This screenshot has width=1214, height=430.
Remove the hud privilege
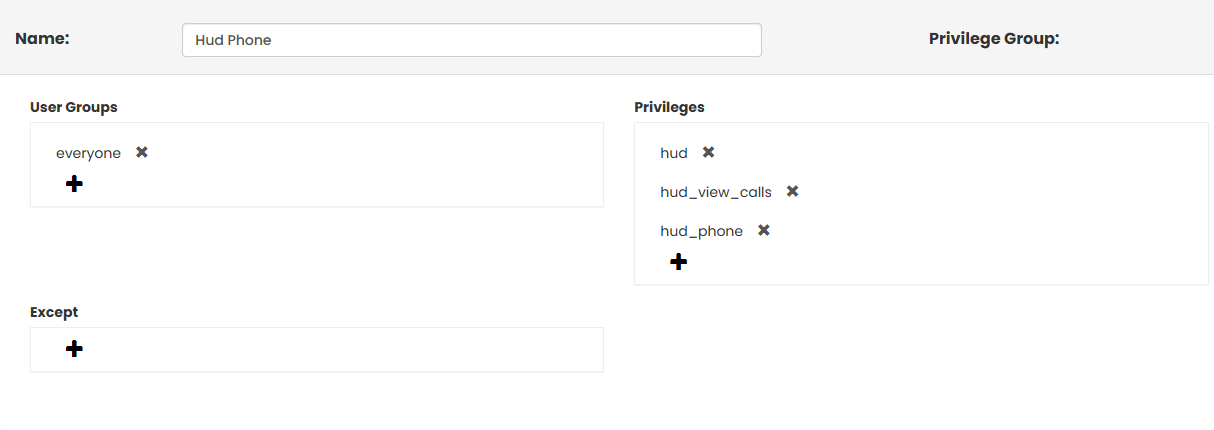(708, 153)
